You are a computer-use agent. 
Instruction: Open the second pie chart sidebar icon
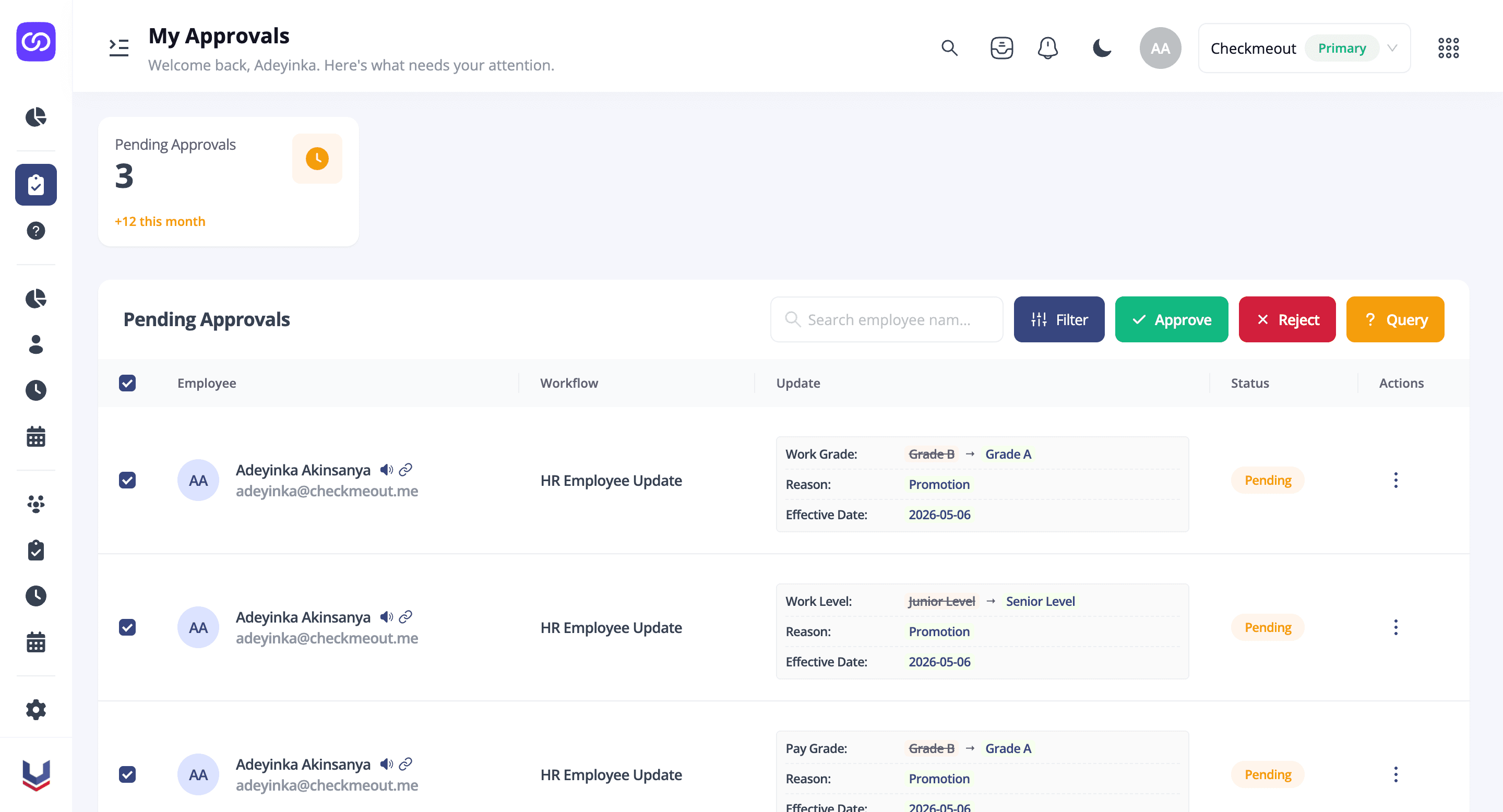point(35,298)
